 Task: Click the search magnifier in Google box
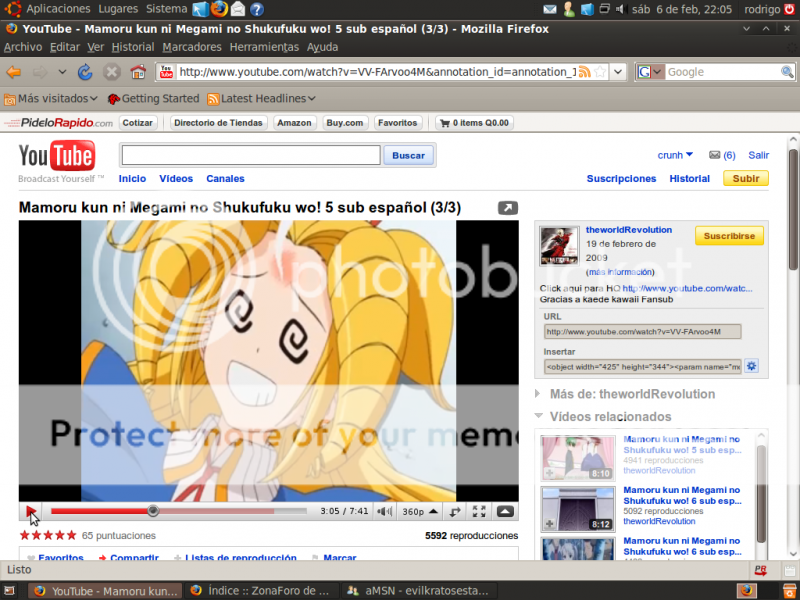pyautogui.click(x=787, y=72)
